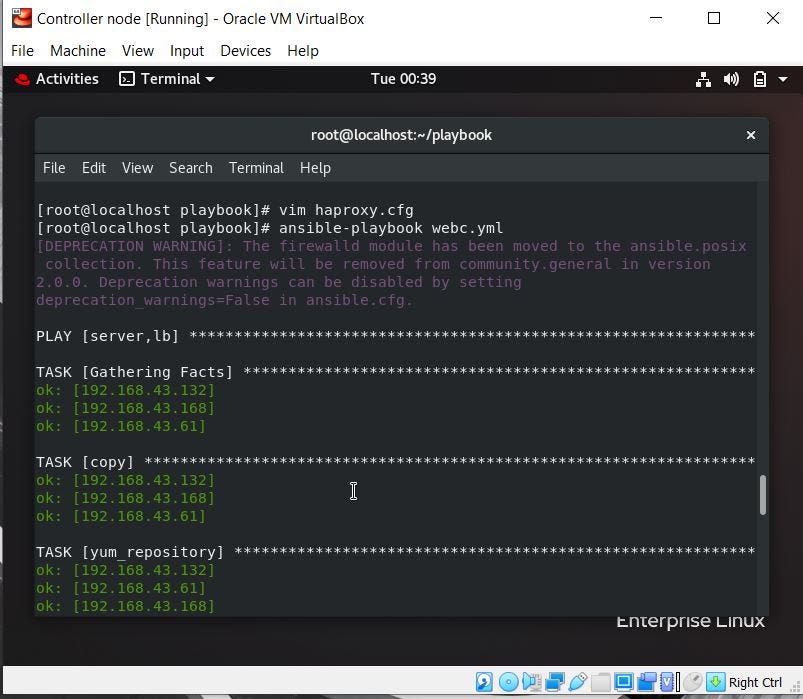Click the terminal icon in GNOME top bar
The height and width of the screenshot is (699, 803).
126,79
